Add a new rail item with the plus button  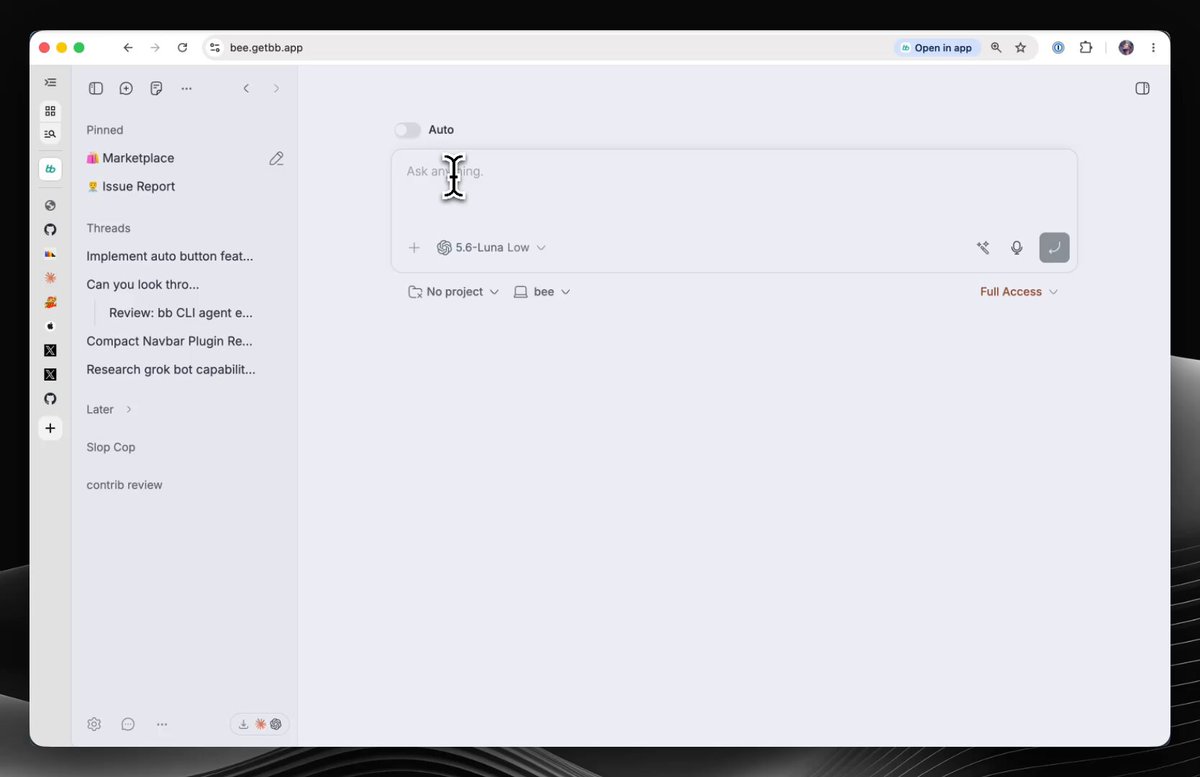point(50,428)
